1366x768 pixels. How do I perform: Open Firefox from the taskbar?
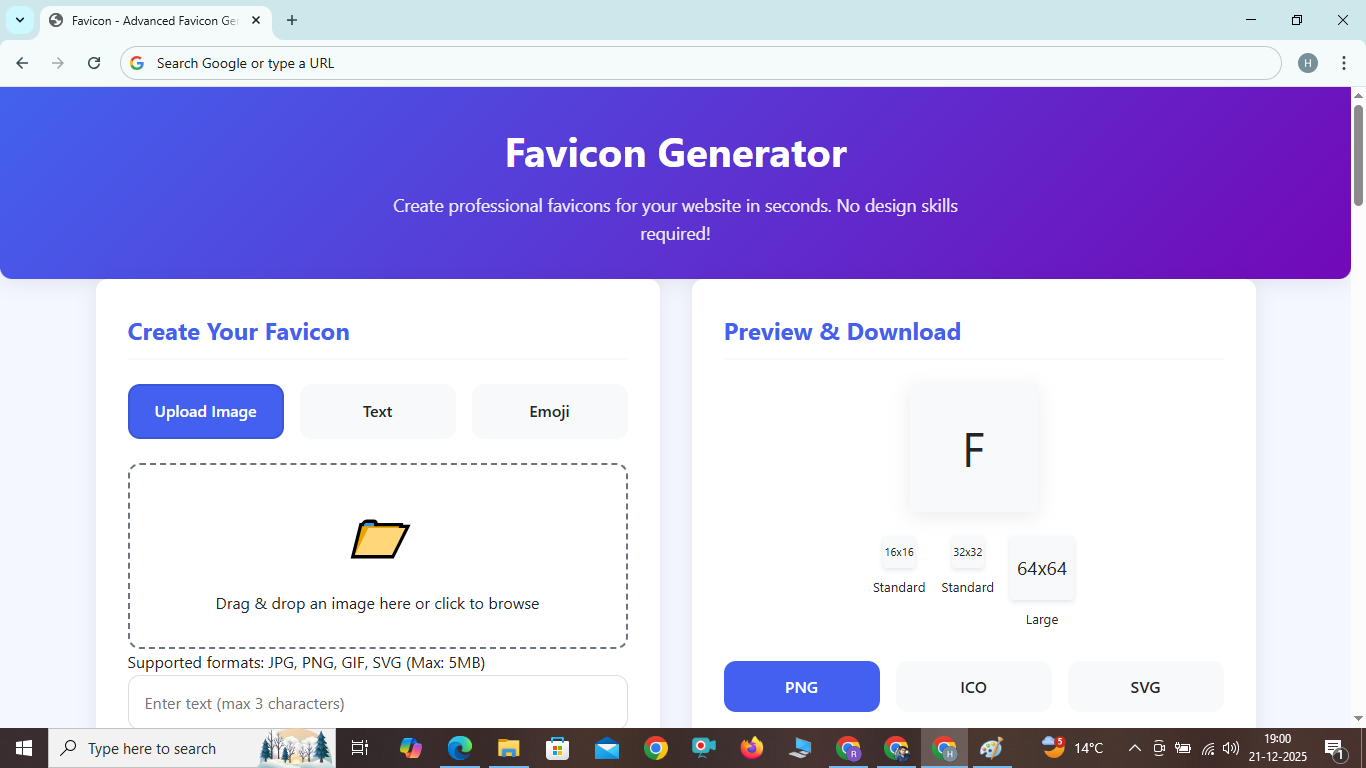(751, 748)
